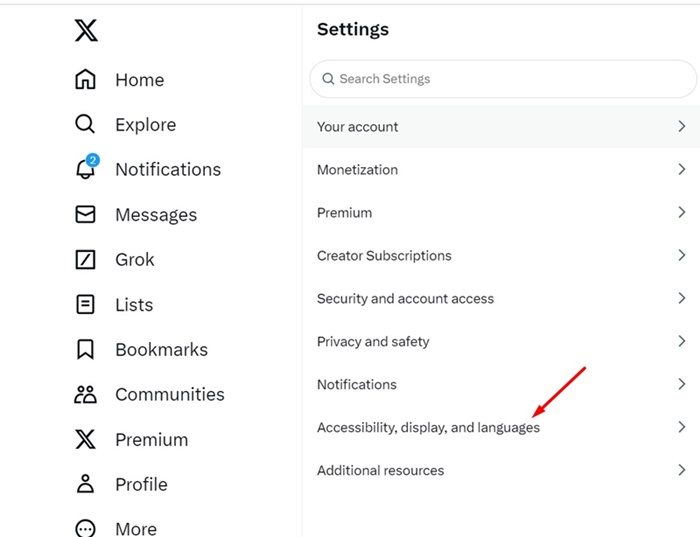
Task: Open Accessibility, display, and languages settings
Action: (x=501, y=427)
